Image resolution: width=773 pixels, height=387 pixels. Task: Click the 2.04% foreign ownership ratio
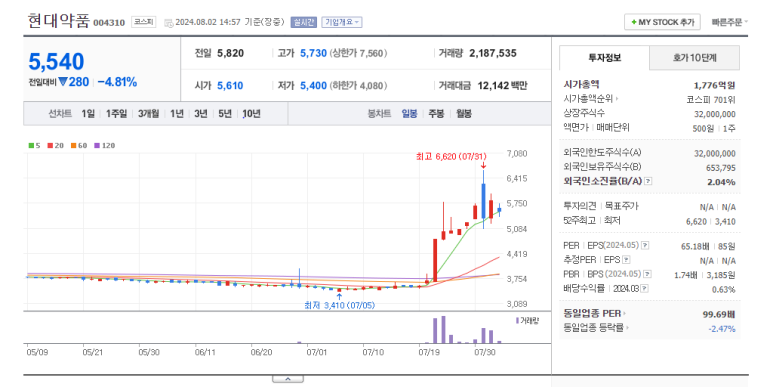[x=721, y=182]
